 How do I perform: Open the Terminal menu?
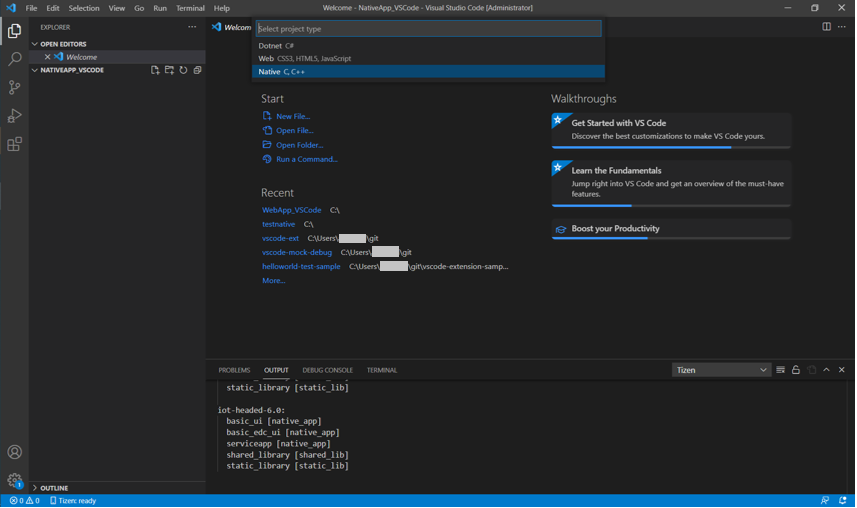(x=190, y=8)
